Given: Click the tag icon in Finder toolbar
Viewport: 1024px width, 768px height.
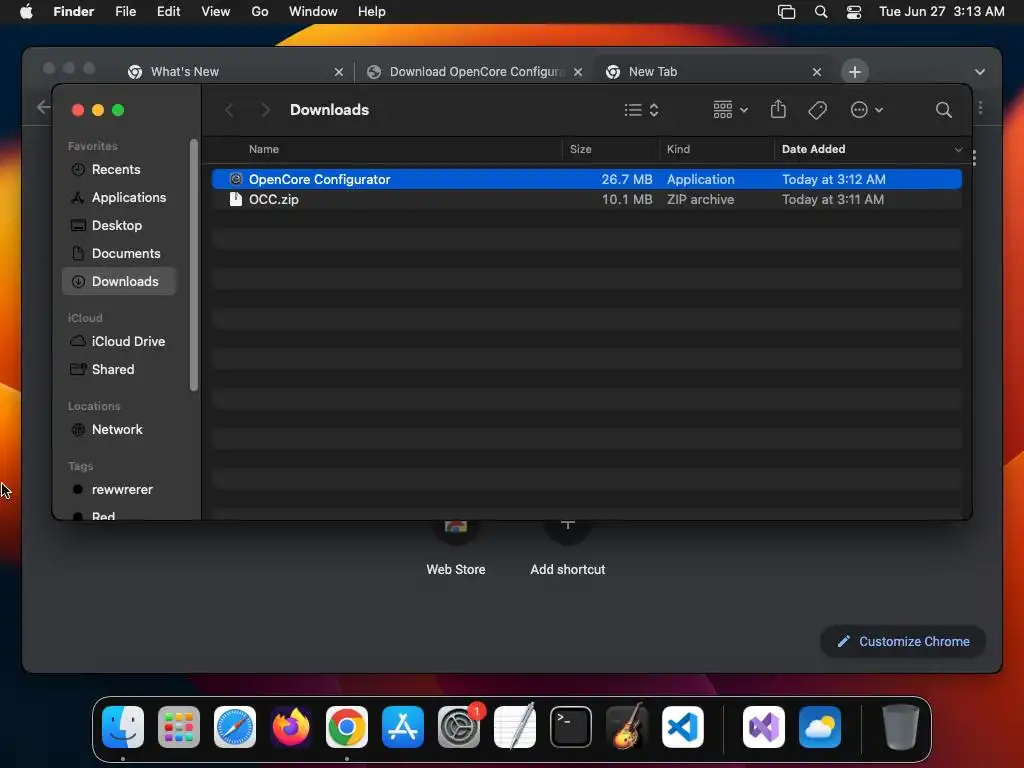Looking at the screenshot, I should [817, 110].
